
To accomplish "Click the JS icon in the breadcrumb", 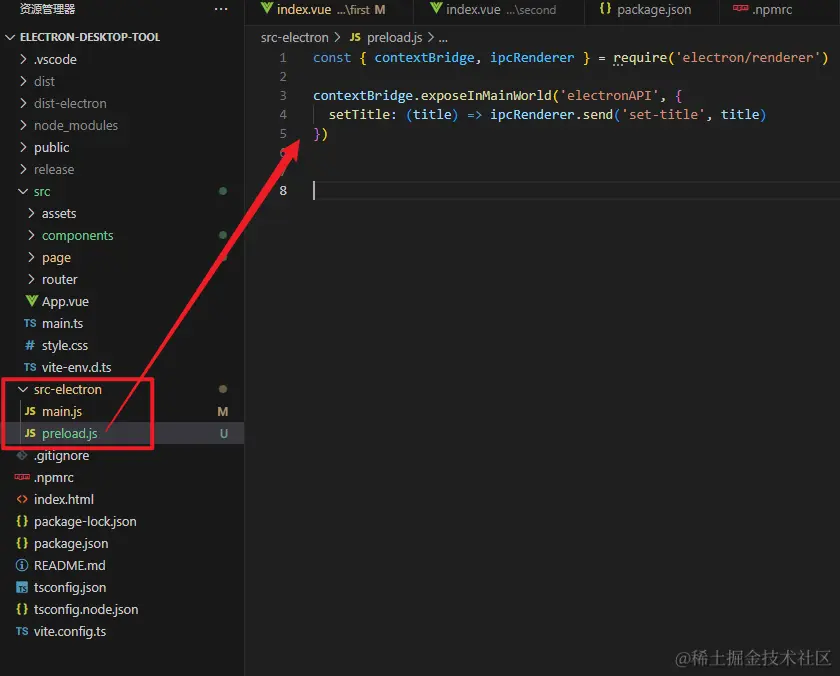I will pos(355,37).
